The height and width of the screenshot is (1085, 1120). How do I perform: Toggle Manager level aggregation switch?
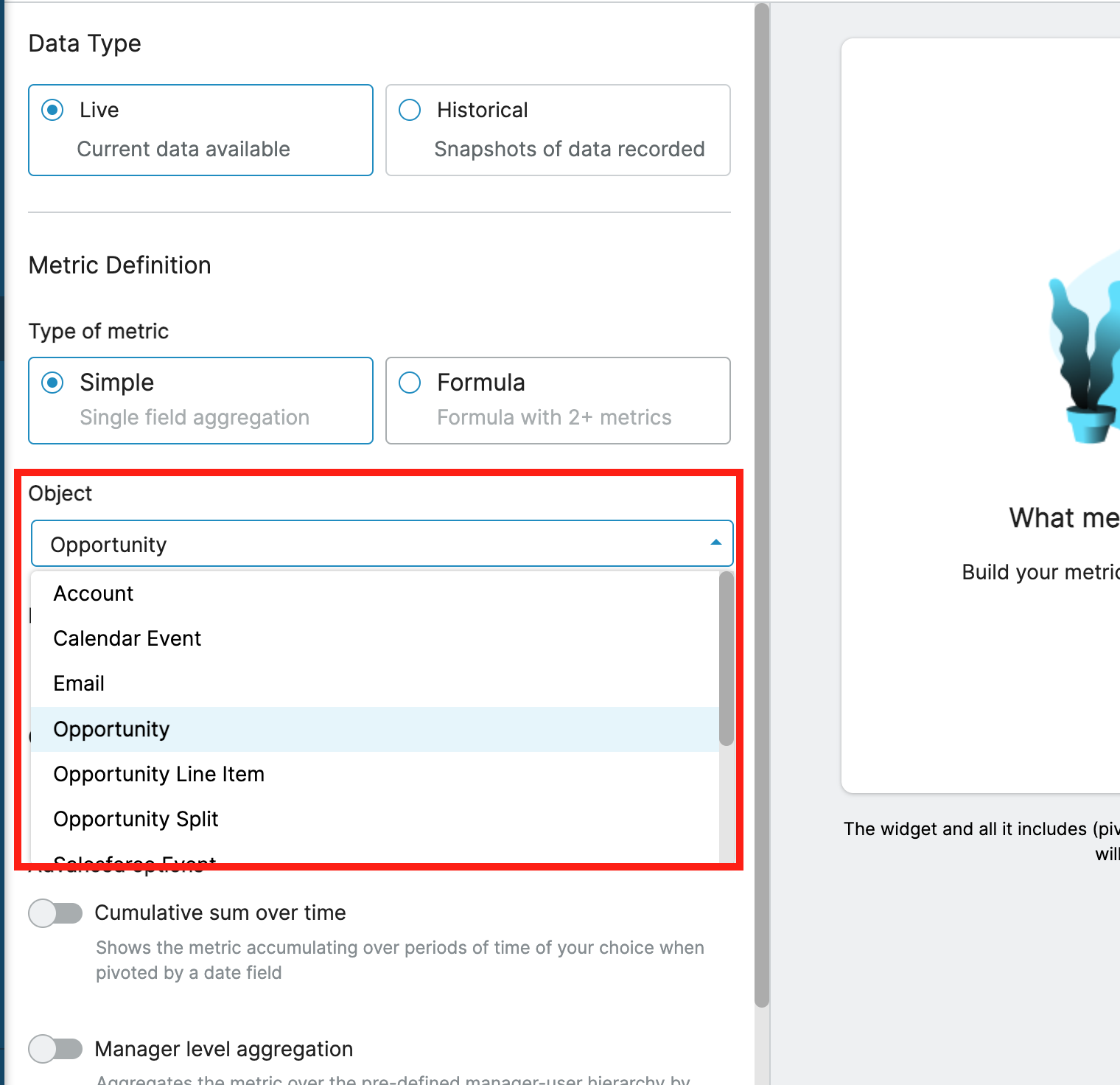pyautogui.click(x=55, y=1049)
